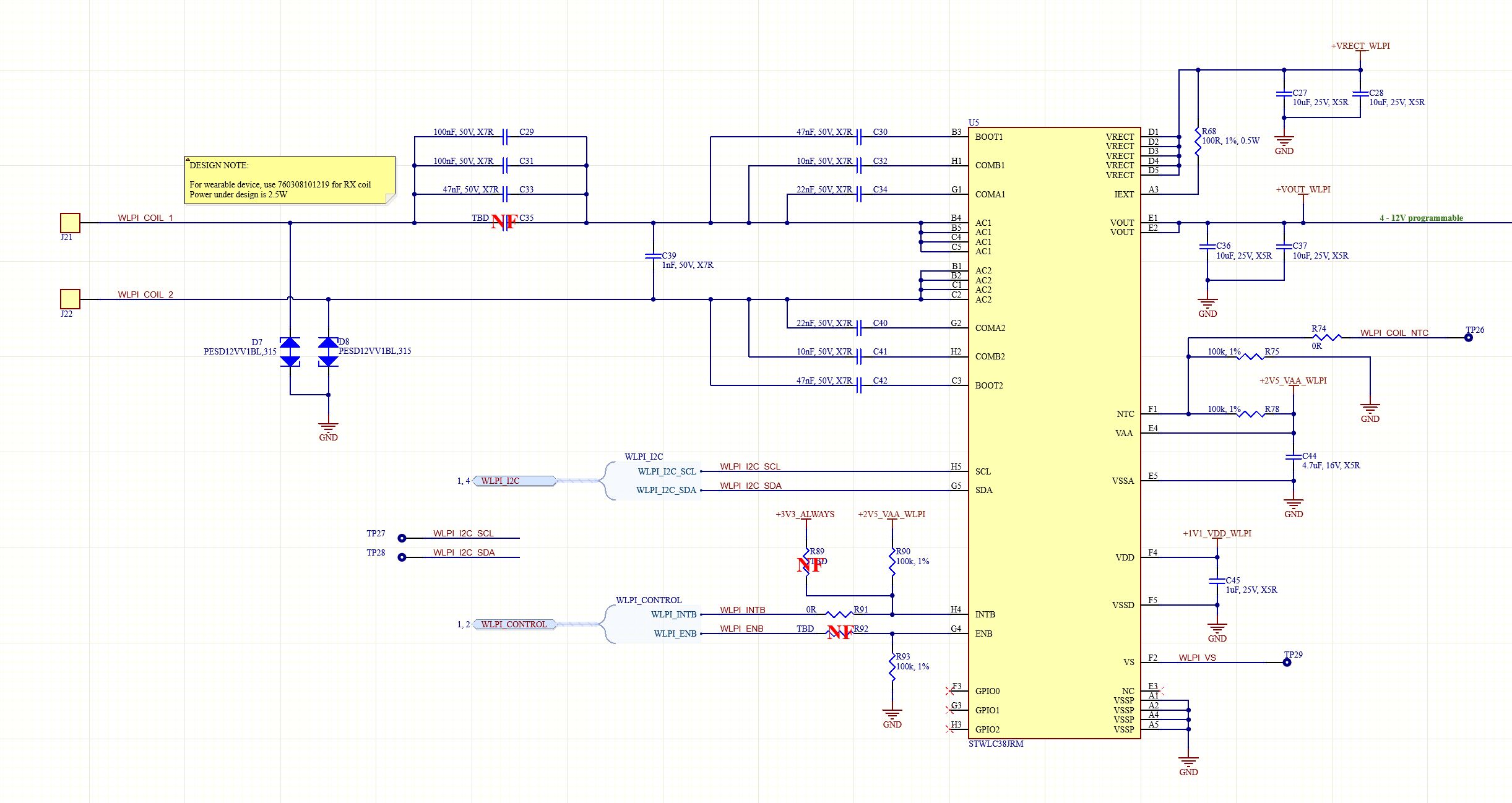This screenshot has height=803, width=1512.
Task: Click test point TP26 WLPI_COIL_NTC
Action: pos(1470,337)
